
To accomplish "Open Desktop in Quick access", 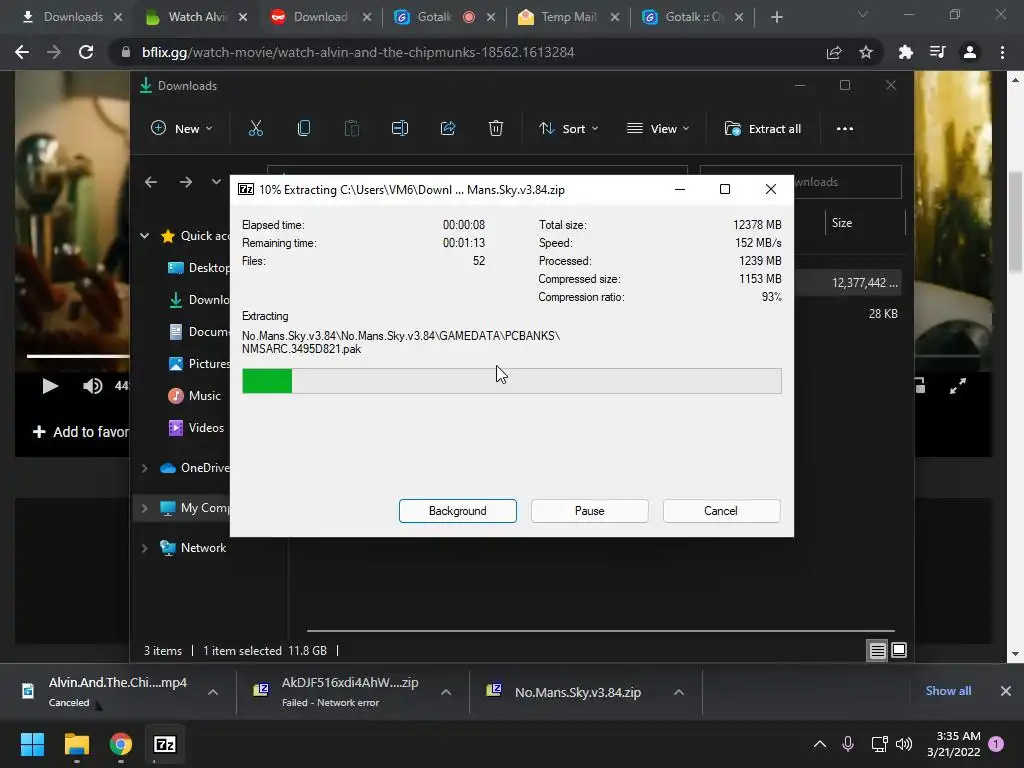I will (x=199, y=268).
